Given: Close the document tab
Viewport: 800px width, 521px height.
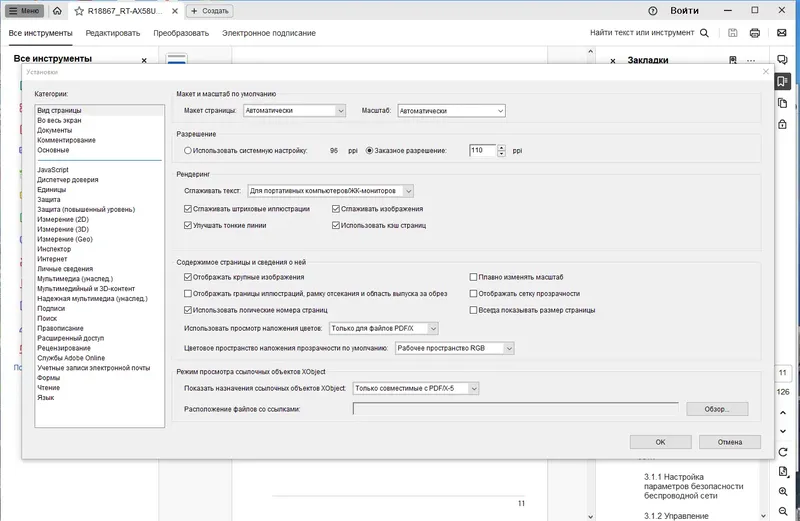Looking at the screenshot, I should click(x=174, y=11).
